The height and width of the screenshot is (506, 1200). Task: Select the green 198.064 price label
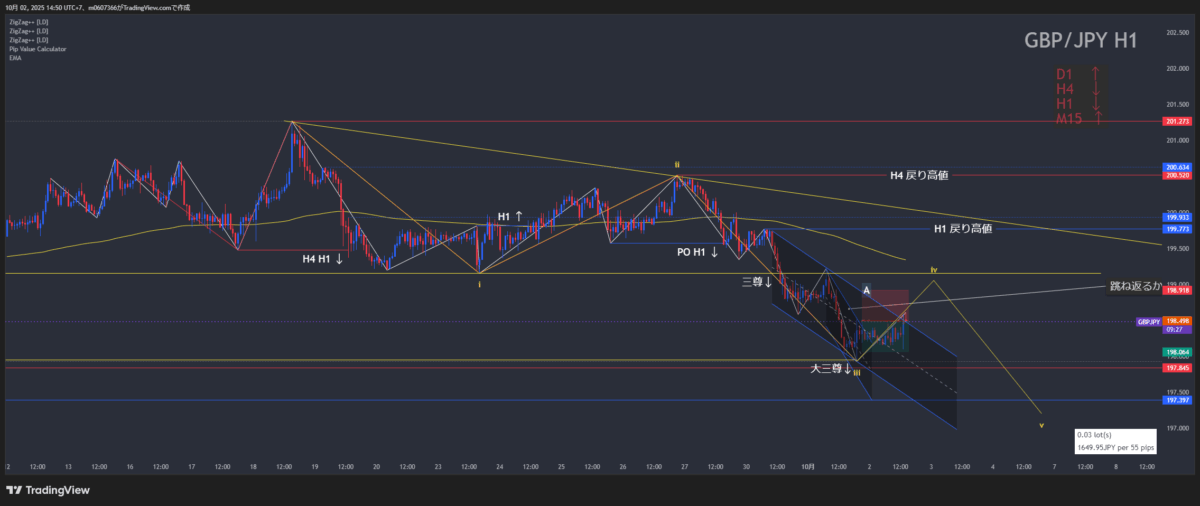(x=1176, y=353)
